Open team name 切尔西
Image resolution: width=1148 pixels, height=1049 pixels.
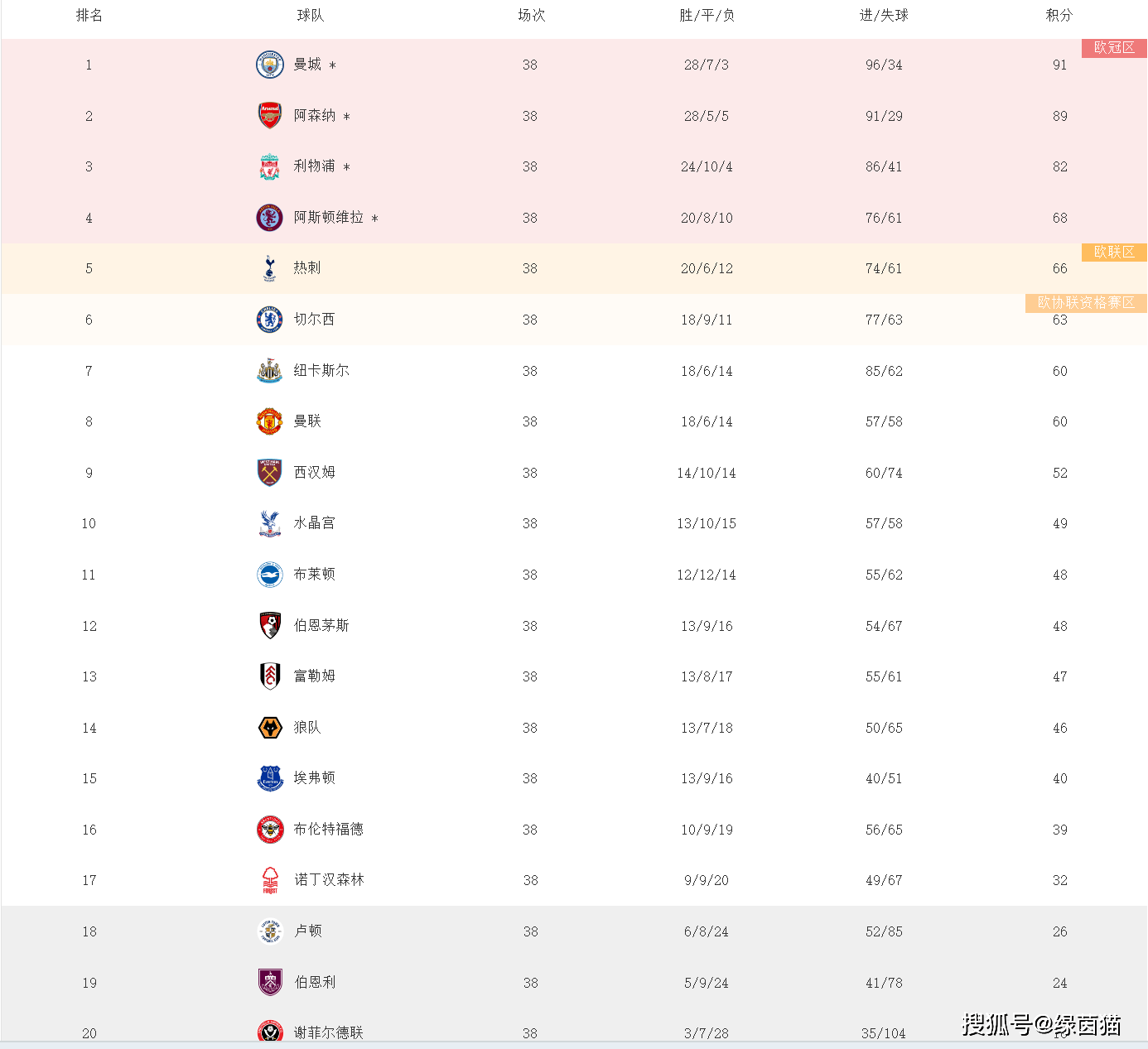(x=315, y=320)
